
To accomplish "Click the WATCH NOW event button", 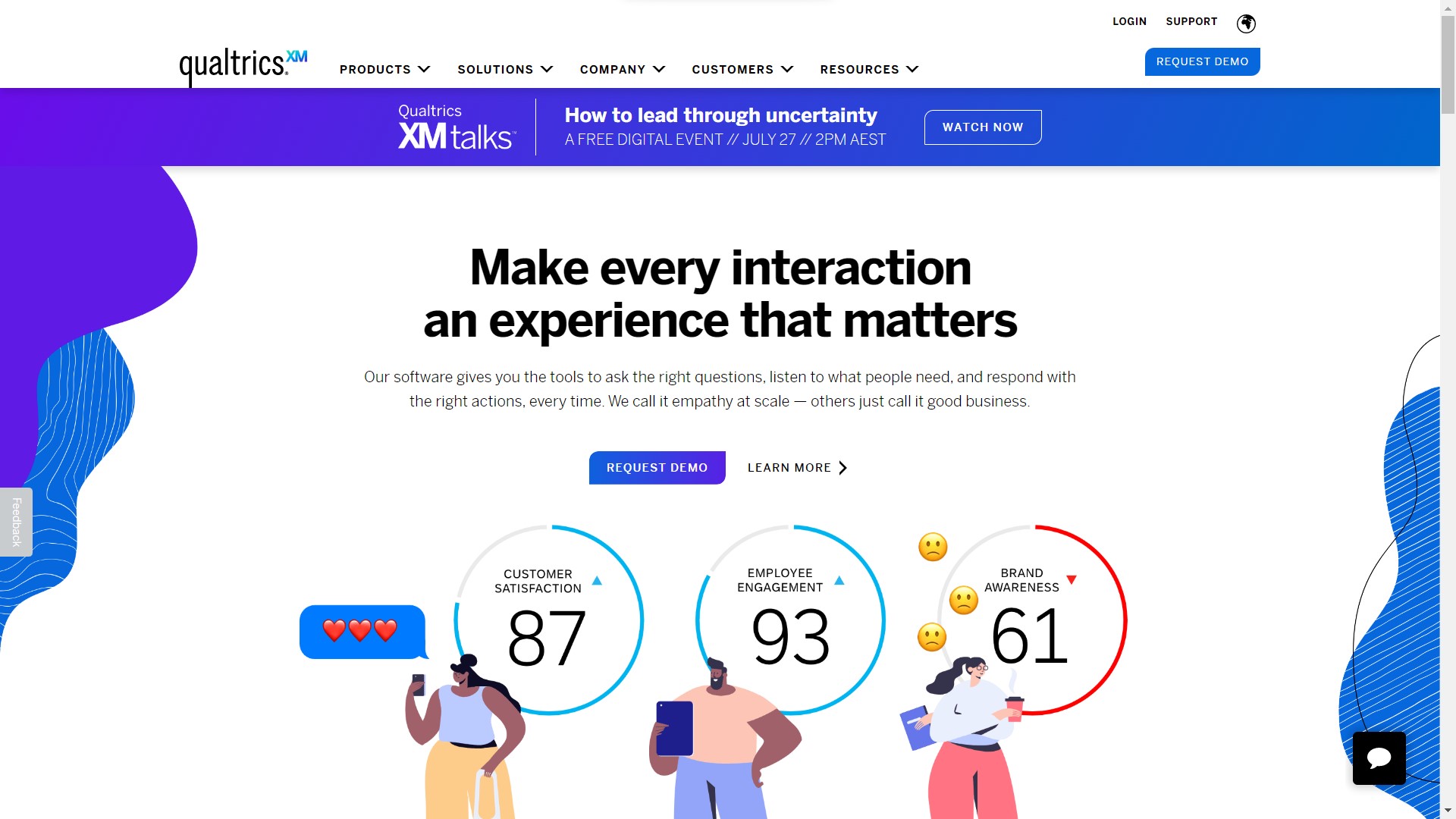I will 983,127.
